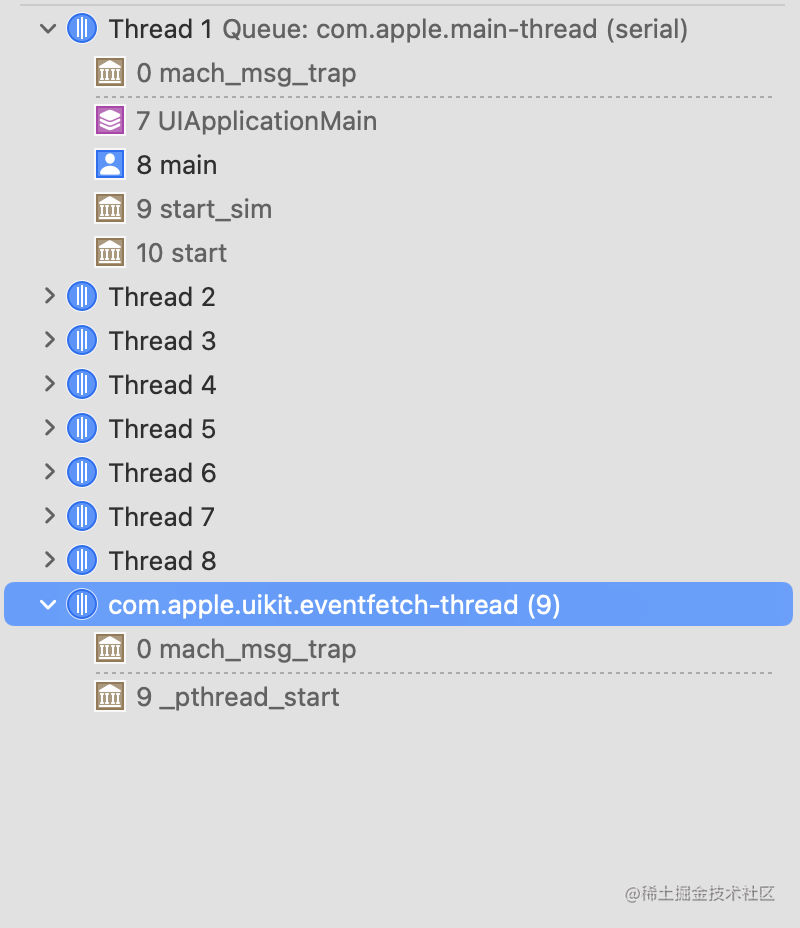Click the blue user icon beside main
This screenshot has width=800, height=928.
[x=109, y=165]
